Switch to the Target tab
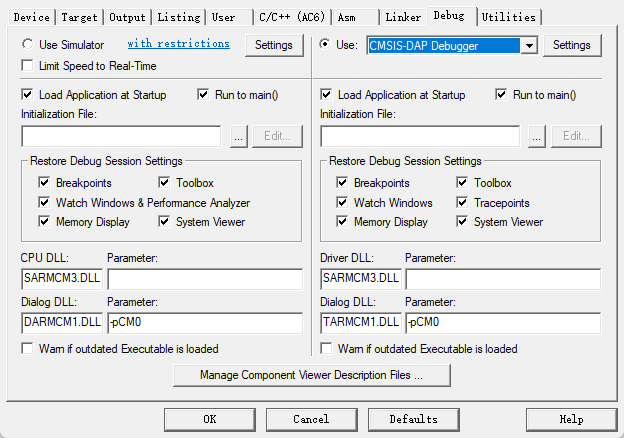This screenshot has width=624, height=438. click(x=80, y=17)
